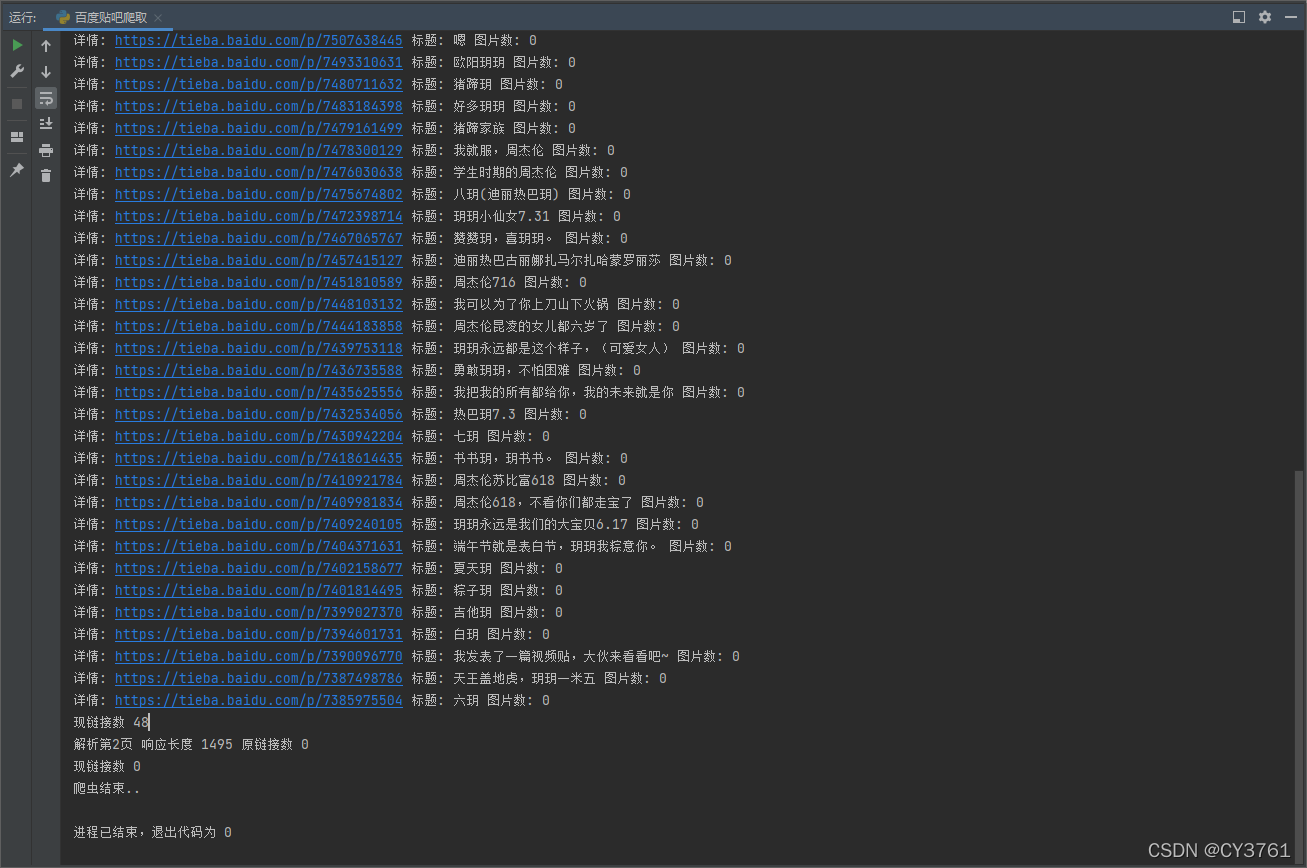This screenshot has width=1307, height=868.
Task: Close the 百度贴吧爬取 run tab
Action: 158,17
